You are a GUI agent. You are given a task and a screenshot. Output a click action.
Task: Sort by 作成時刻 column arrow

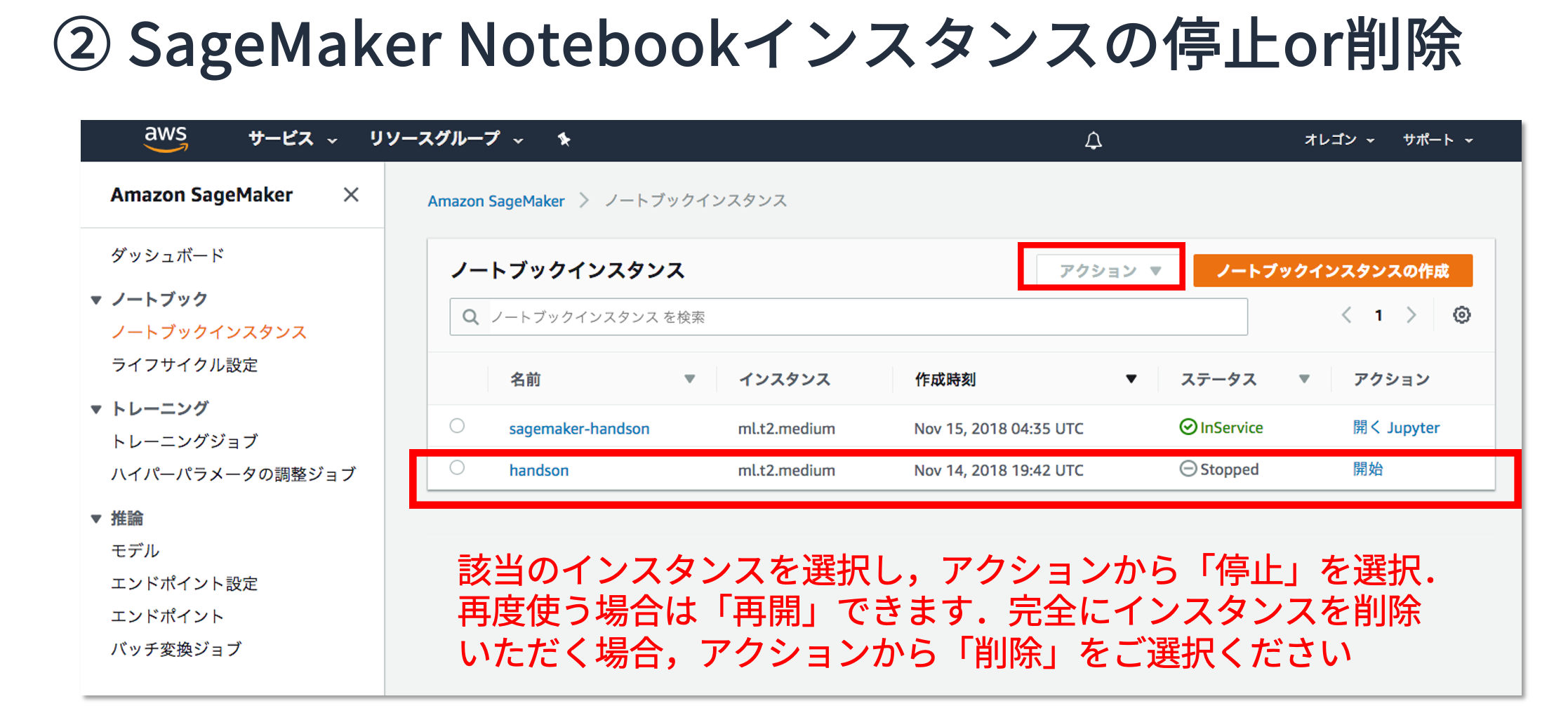tap(1131, 379)
